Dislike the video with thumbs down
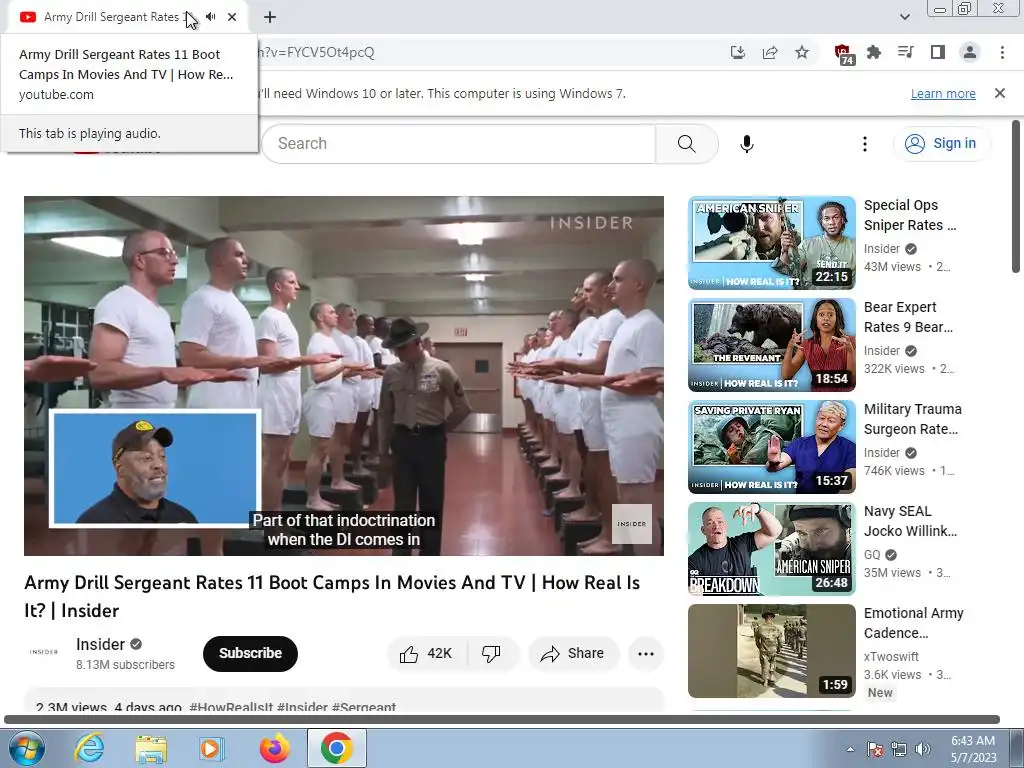The height and width of the screenshot is (768, 1024). tap(492, 653)
